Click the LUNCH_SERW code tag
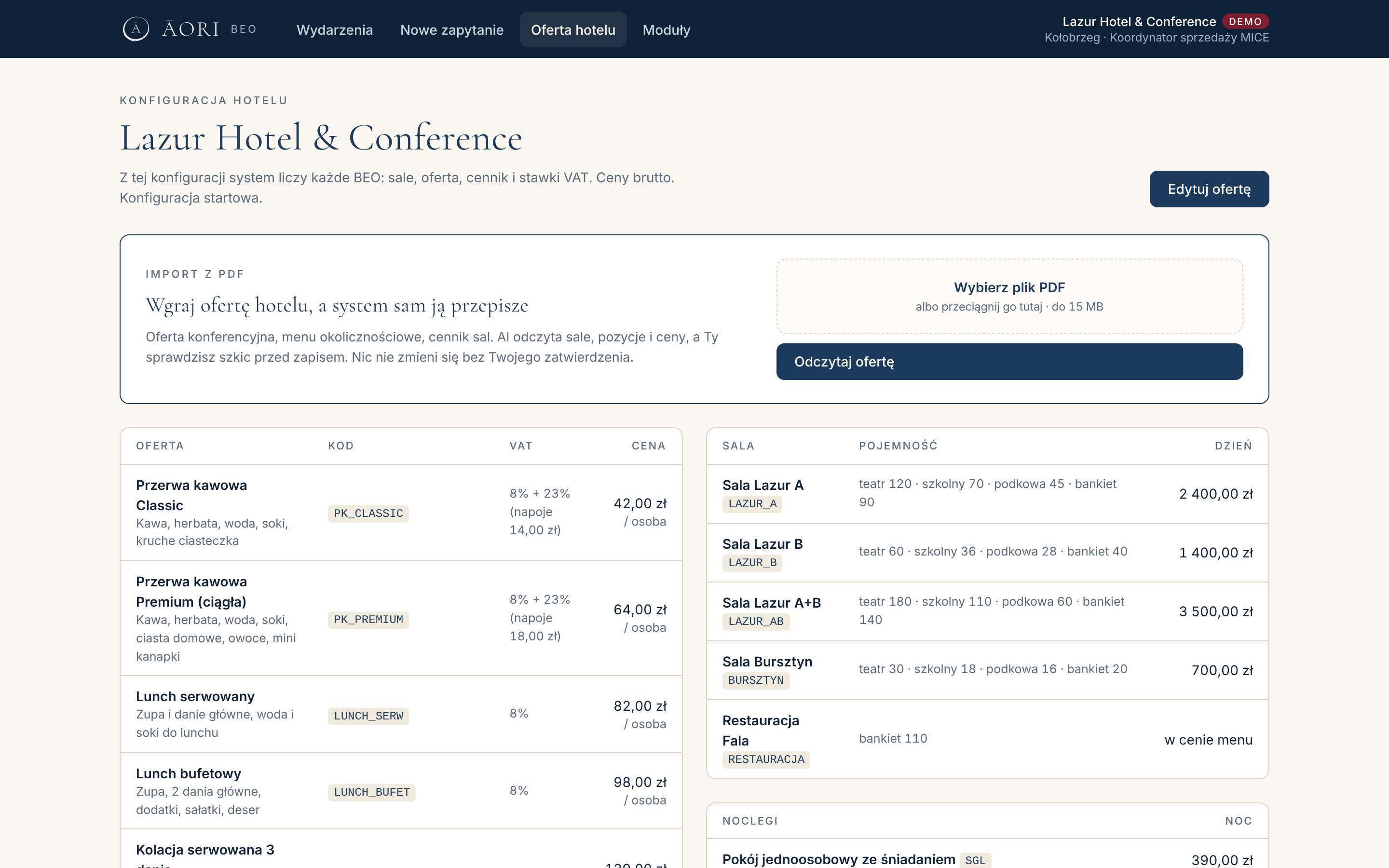 click(x=368, y=716)
